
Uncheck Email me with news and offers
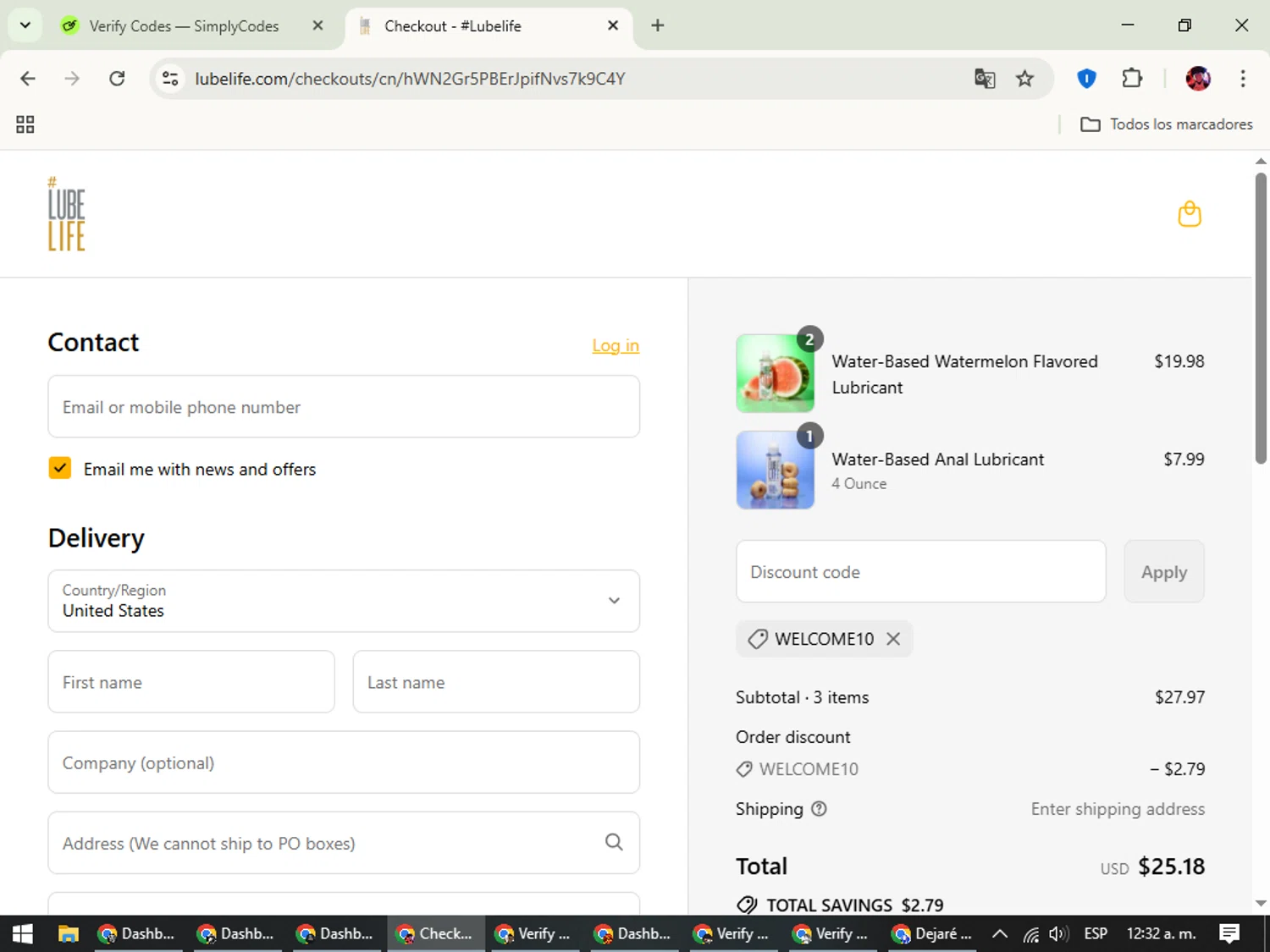(x=60, y=468)
